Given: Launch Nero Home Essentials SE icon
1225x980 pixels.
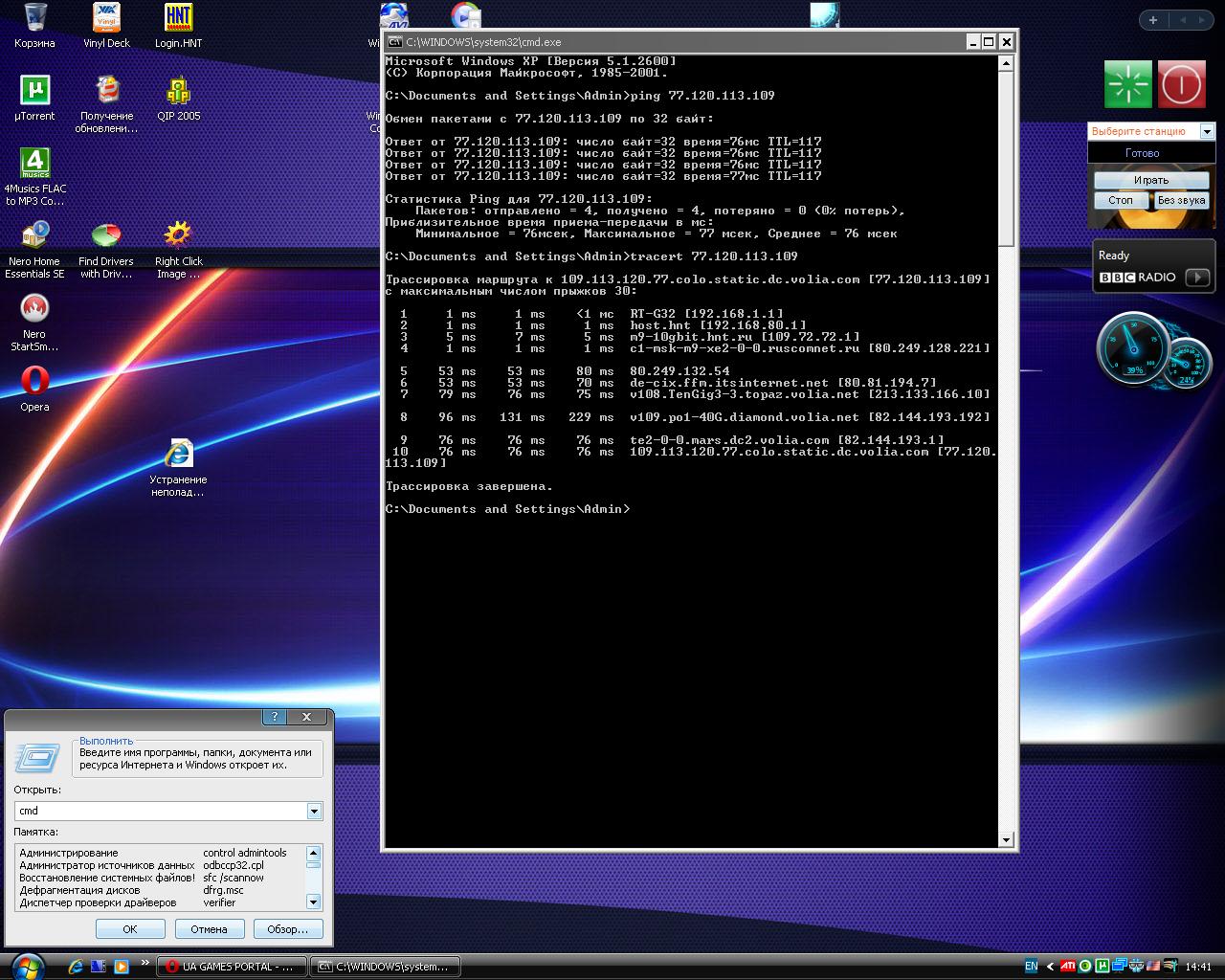Looking at the screenshot, I should pos(34,250).
